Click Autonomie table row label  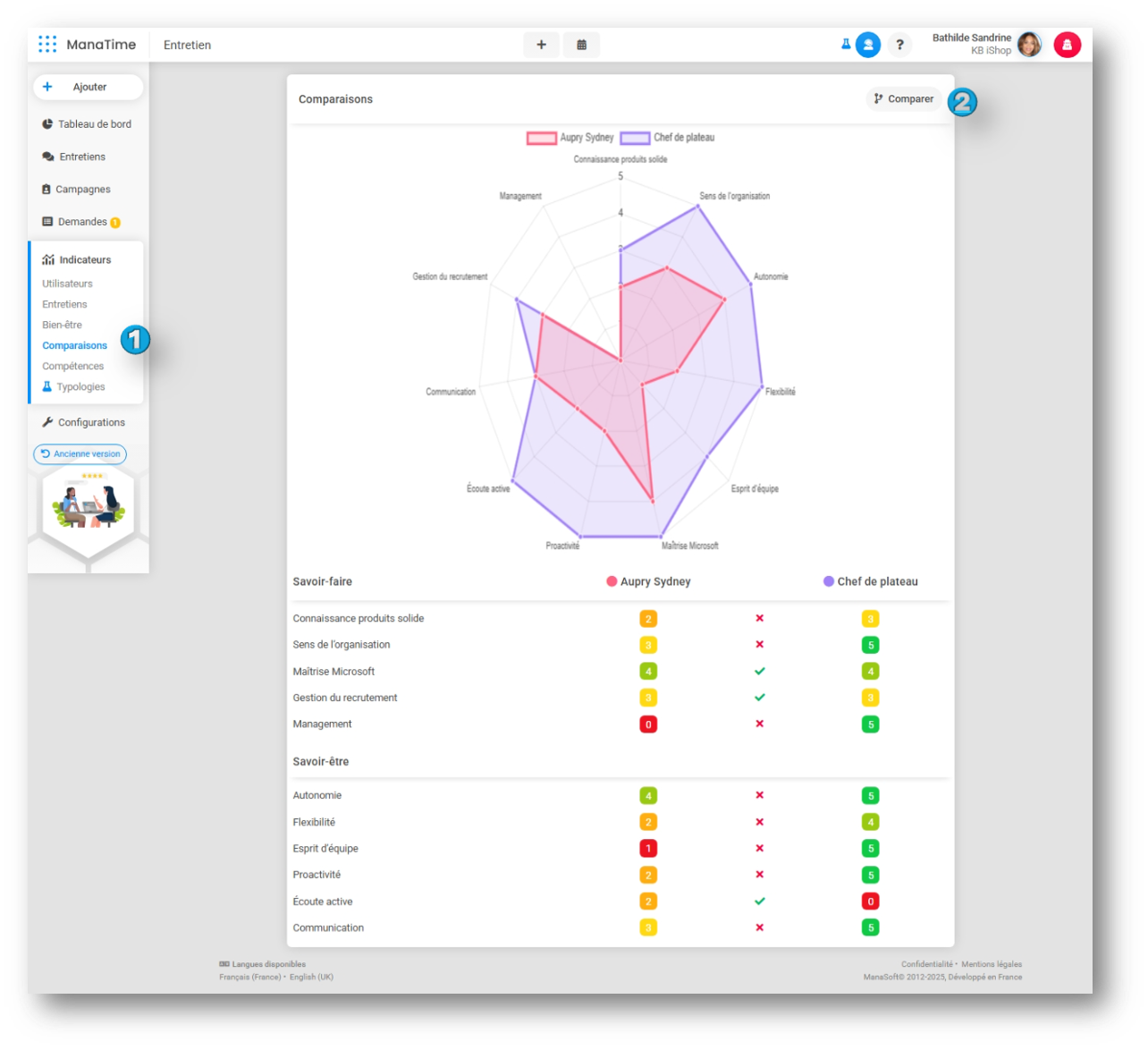(x=317, y=795)
